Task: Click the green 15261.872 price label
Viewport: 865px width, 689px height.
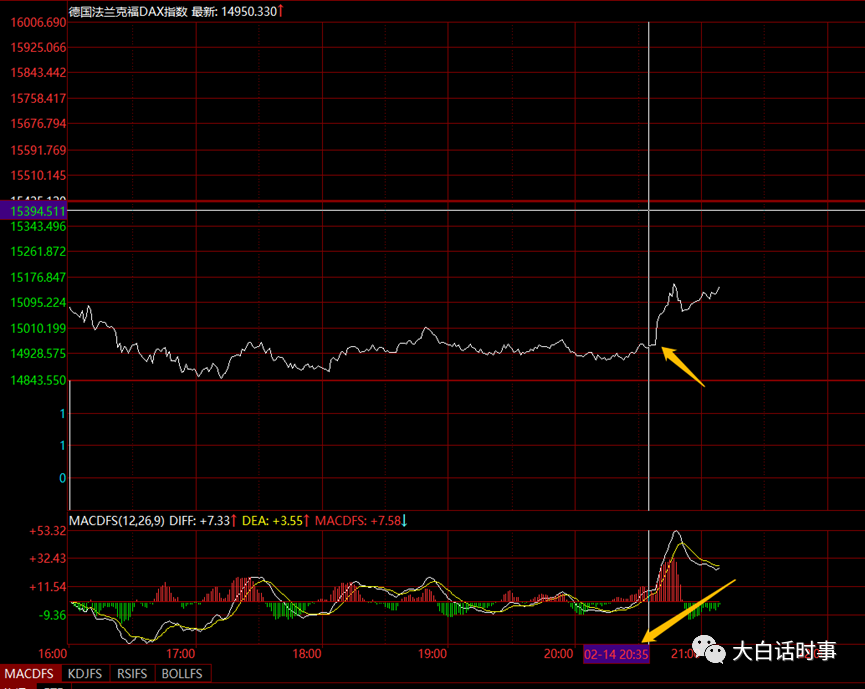Action: pos(38,252)
